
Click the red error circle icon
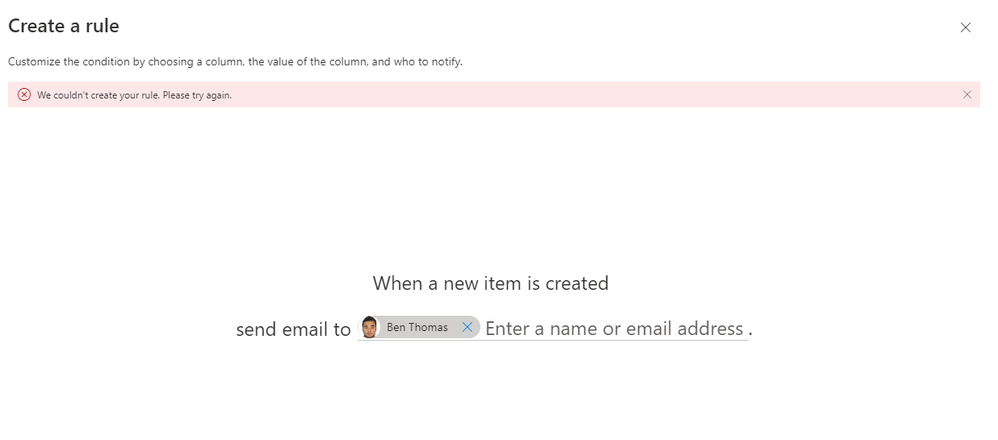tap(24, 95)
